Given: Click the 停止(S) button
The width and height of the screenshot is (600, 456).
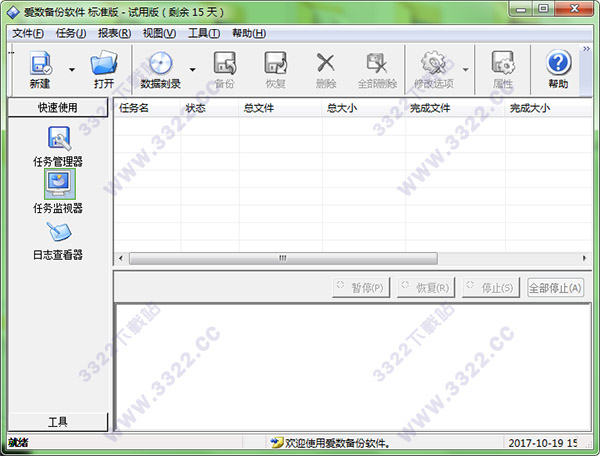Looking at the screenshot, I should [x=491, y=288].
